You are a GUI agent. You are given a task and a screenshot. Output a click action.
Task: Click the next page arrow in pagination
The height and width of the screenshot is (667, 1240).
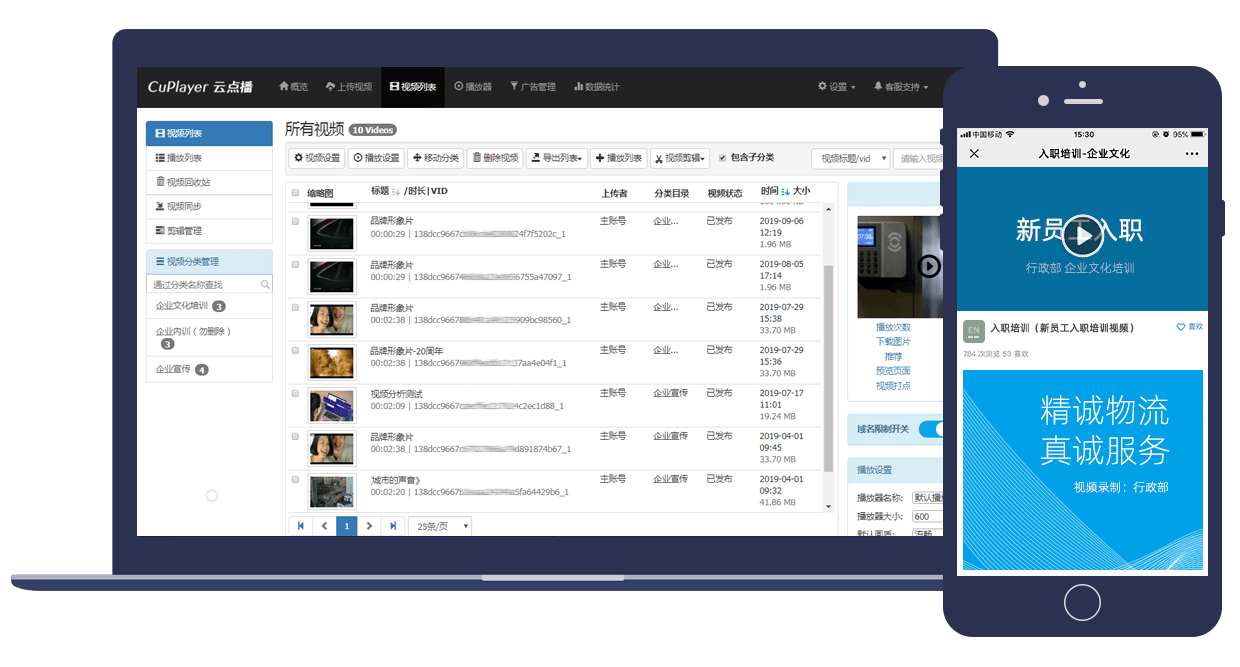pyautogui.click(x=370, y=526)
